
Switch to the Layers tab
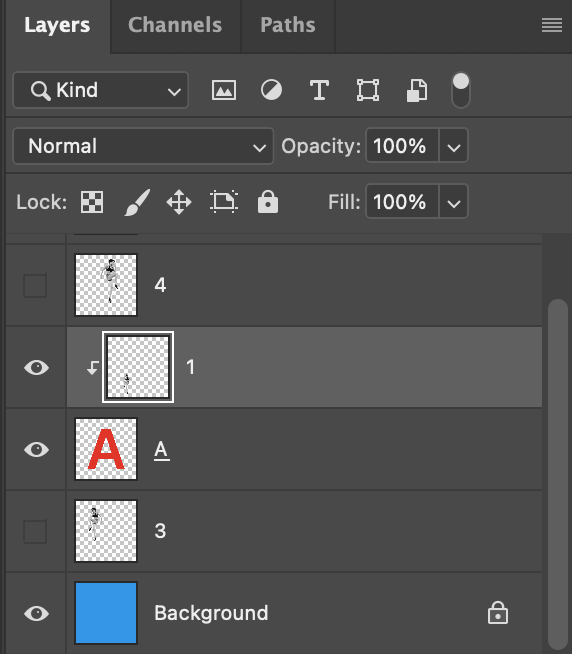57,25
